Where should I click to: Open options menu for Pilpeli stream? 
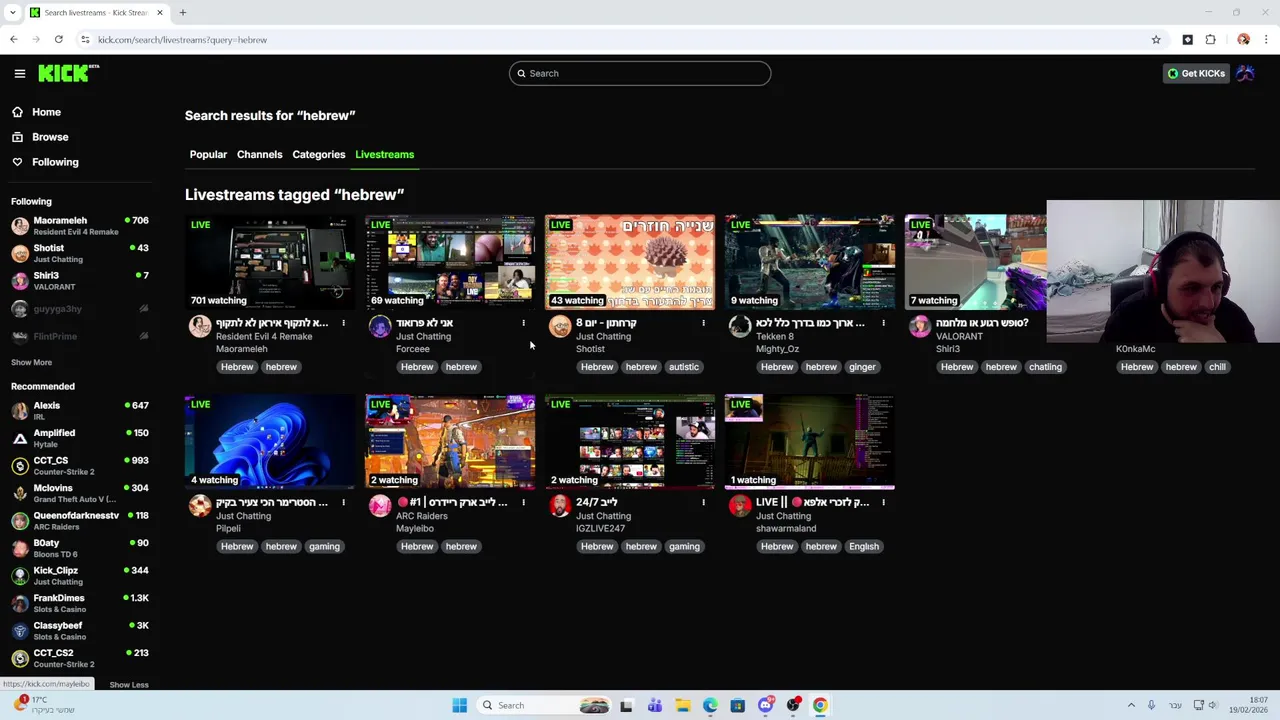point(343,503)
